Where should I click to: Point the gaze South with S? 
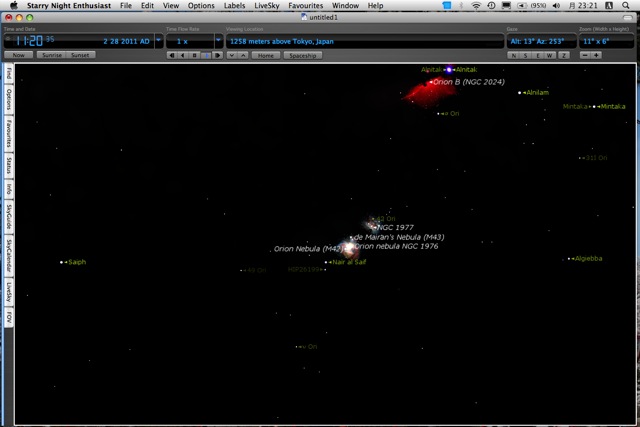(525, 56)
